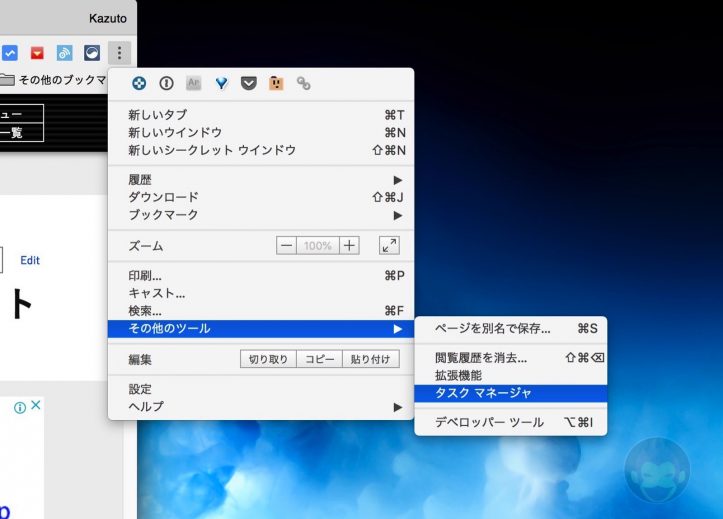This screenshot has height=519, width=723.
Task: Choose キャスト... menu item
Action: [261, 293]
